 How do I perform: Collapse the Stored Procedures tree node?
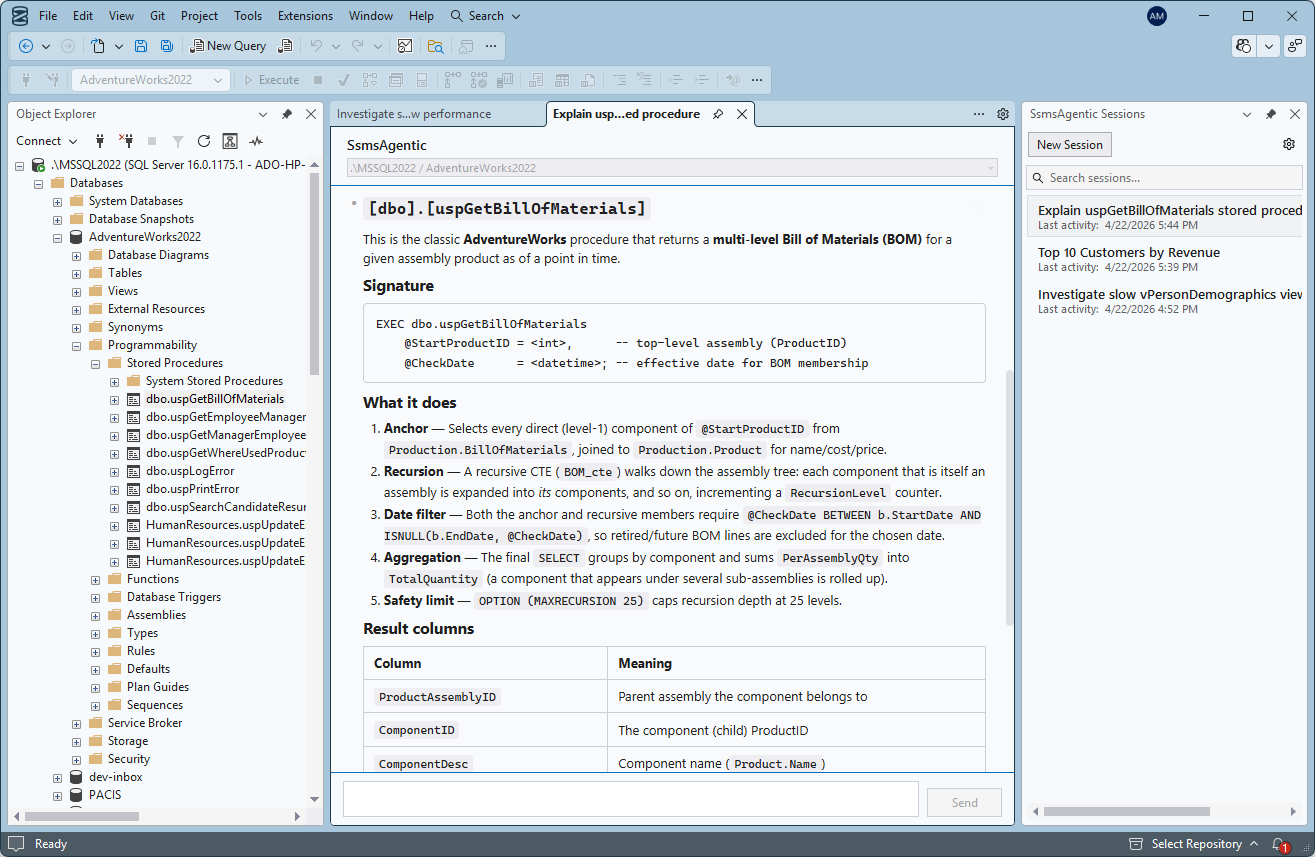(x=95, y=362)
